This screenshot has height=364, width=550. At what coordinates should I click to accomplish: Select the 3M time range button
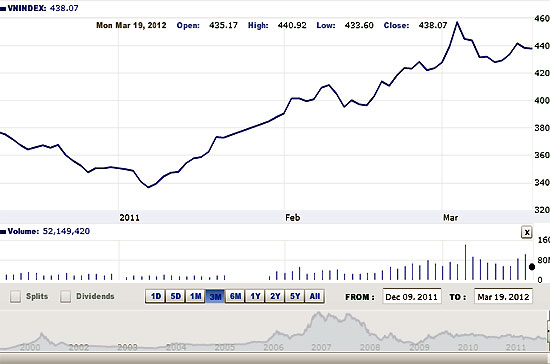coord(215,297)
